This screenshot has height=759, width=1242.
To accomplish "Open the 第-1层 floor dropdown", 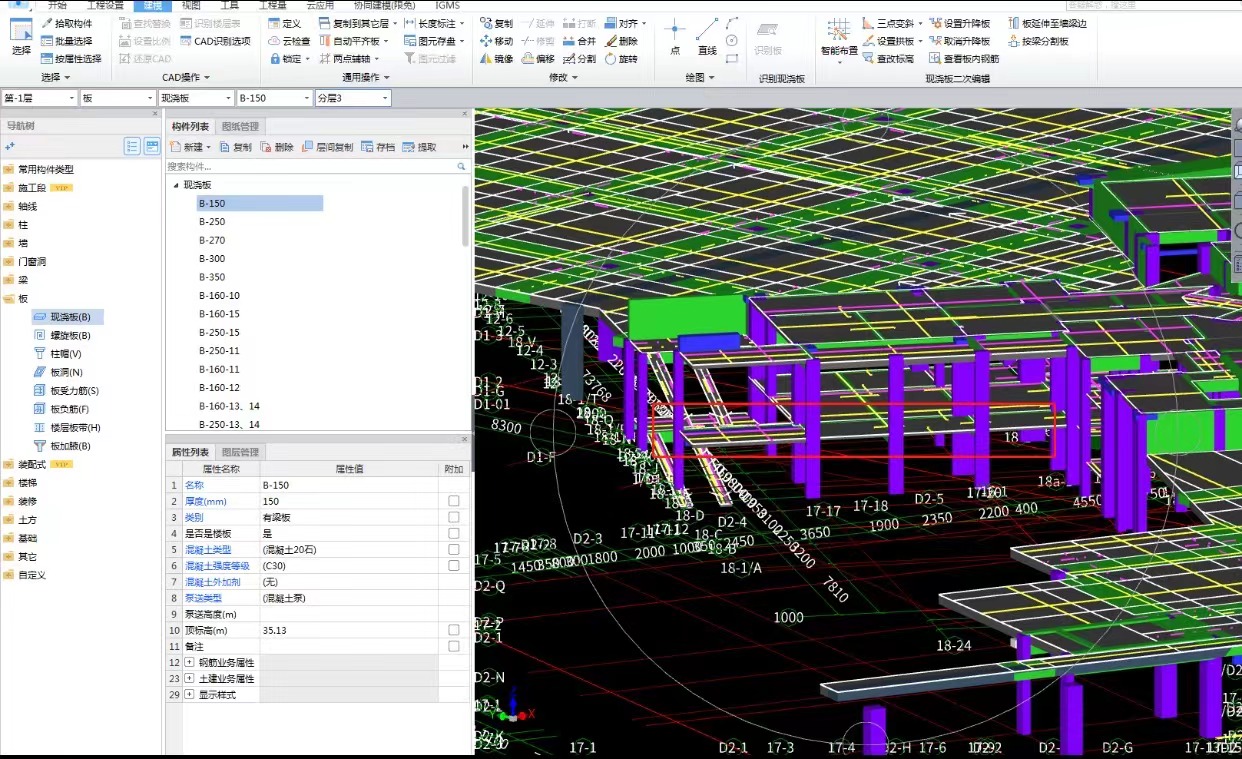I will coord(39,98).
